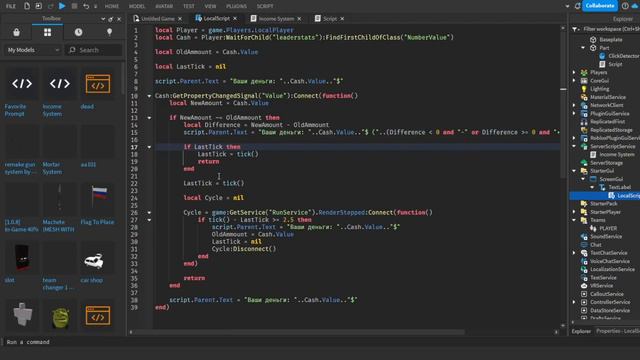Image resolution: width=640 pixels, height=360 pixels.
Task: Expand the NetworkClient node
Action: pos(574,105)
